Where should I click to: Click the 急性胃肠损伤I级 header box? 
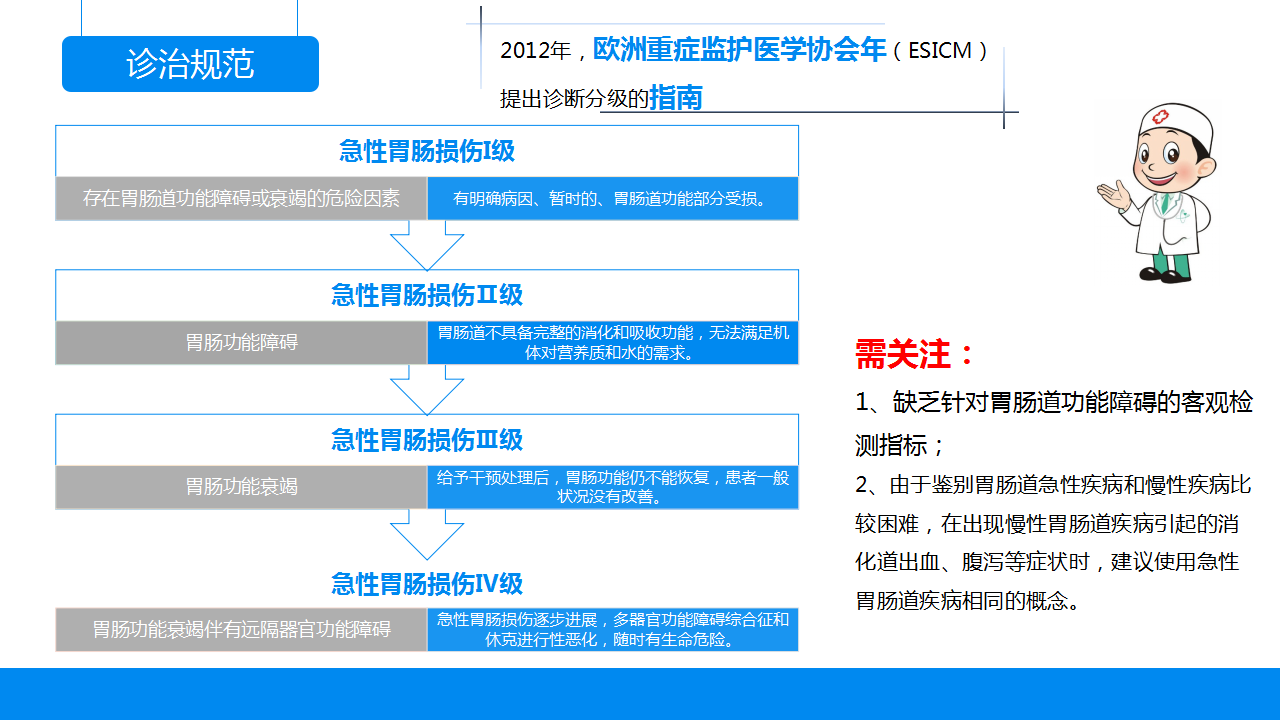click(427, 151)
